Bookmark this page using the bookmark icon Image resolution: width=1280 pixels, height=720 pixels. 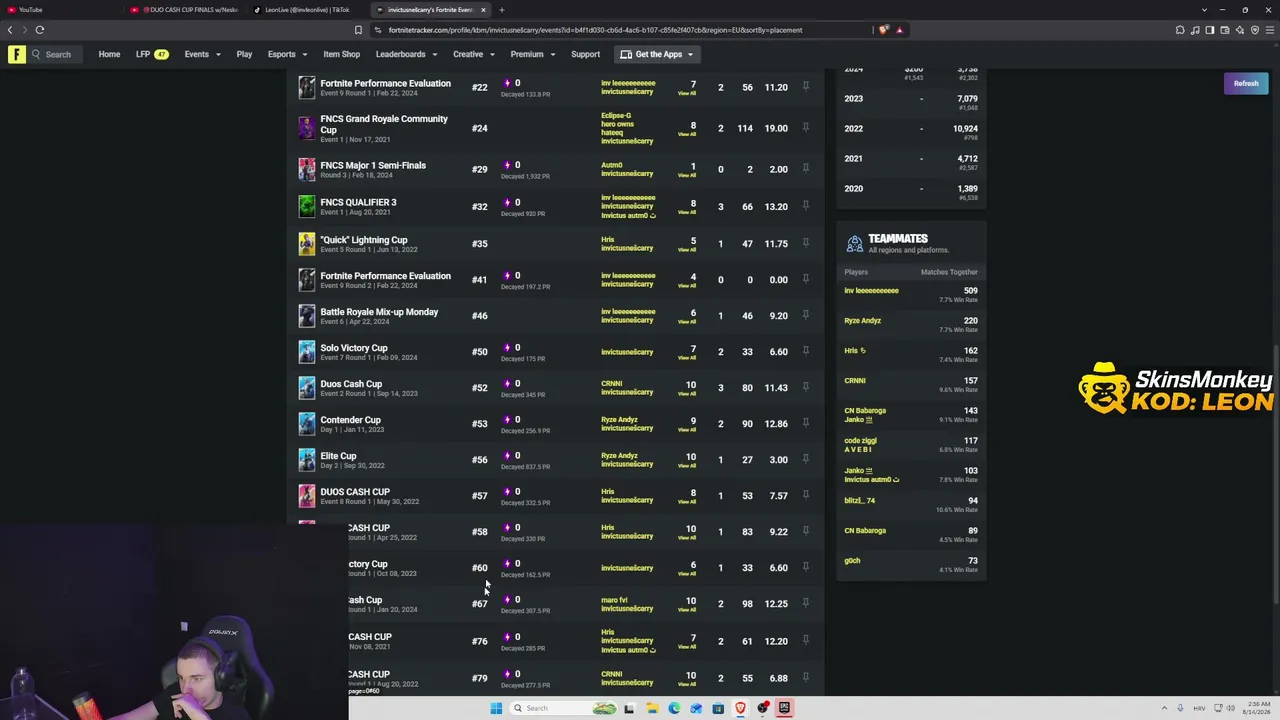click(x=358, y=30)
